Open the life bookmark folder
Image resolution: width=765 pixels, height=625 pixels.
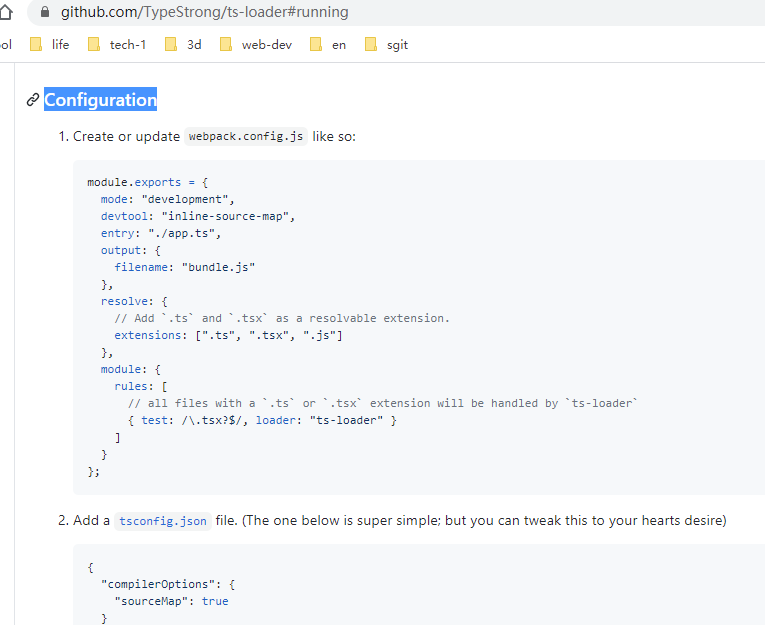click(x=50, y=44)
